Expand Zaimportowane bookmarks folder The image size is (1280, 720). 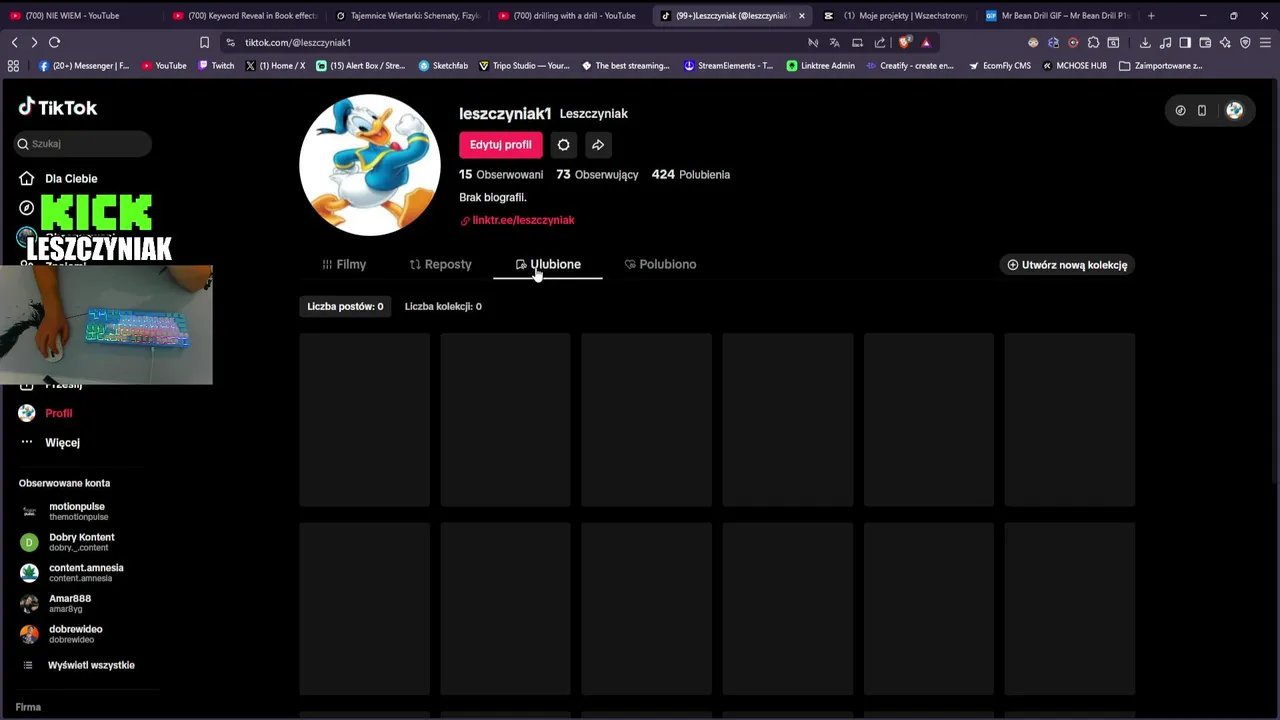point(1160,66)
